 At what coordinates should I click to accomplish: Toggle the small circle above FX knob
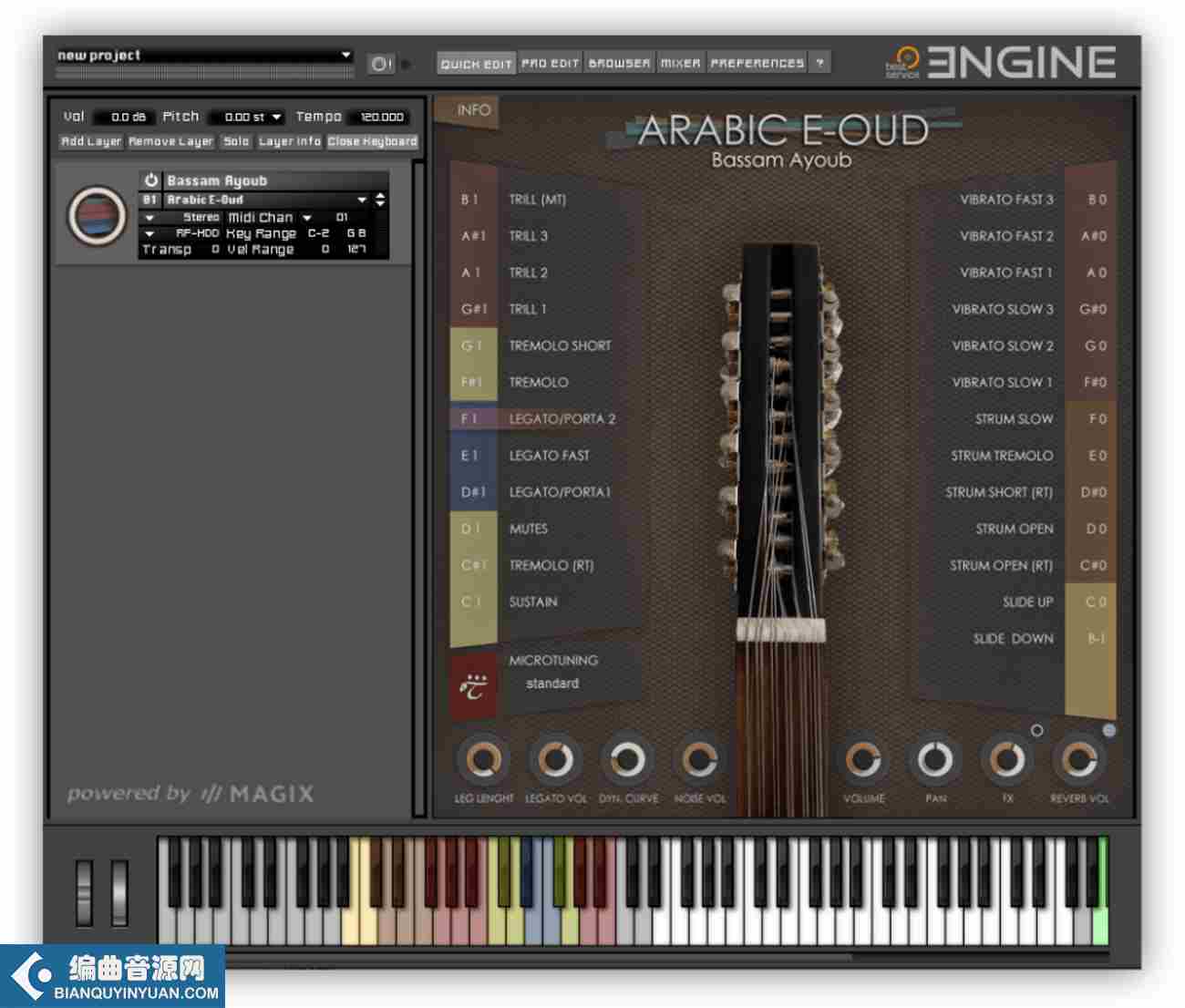click(x=1036, y=730)
